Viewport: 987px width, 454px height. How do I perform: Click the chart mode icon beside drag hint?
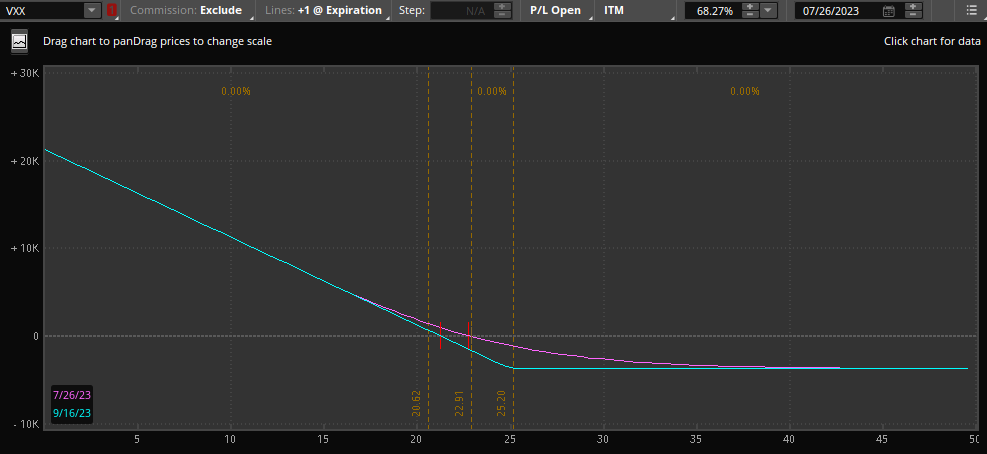coord(19,42)
